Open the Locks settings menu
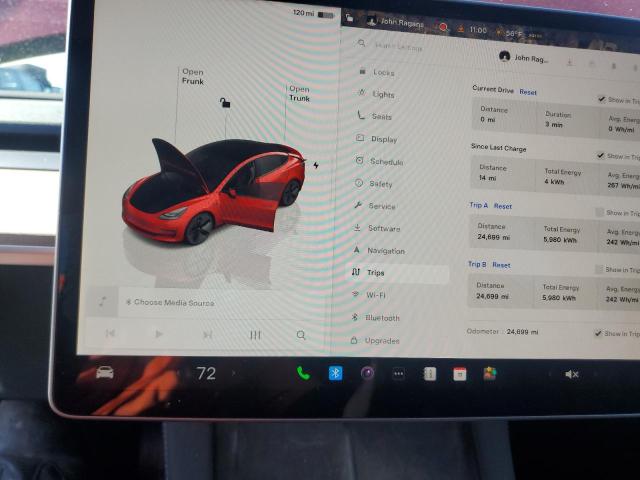640x480 pixels. 384,73
